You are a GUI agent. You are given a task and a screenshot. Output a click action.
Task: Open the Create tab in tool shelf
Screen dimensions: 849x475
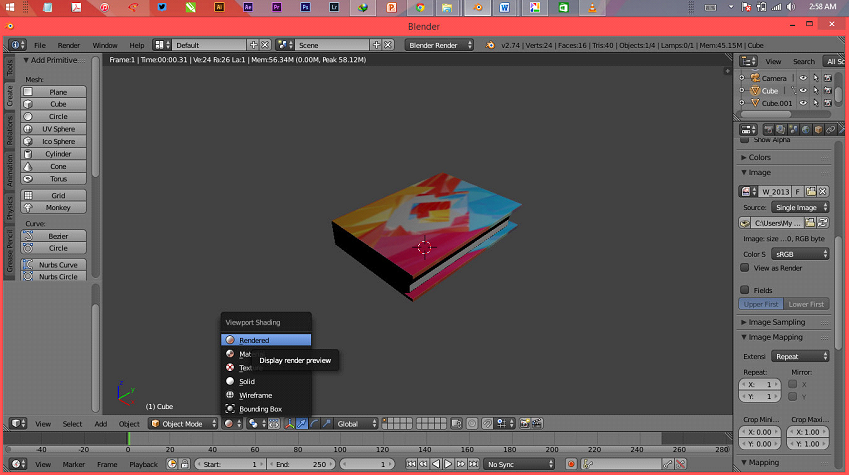(x=9, y=96)
